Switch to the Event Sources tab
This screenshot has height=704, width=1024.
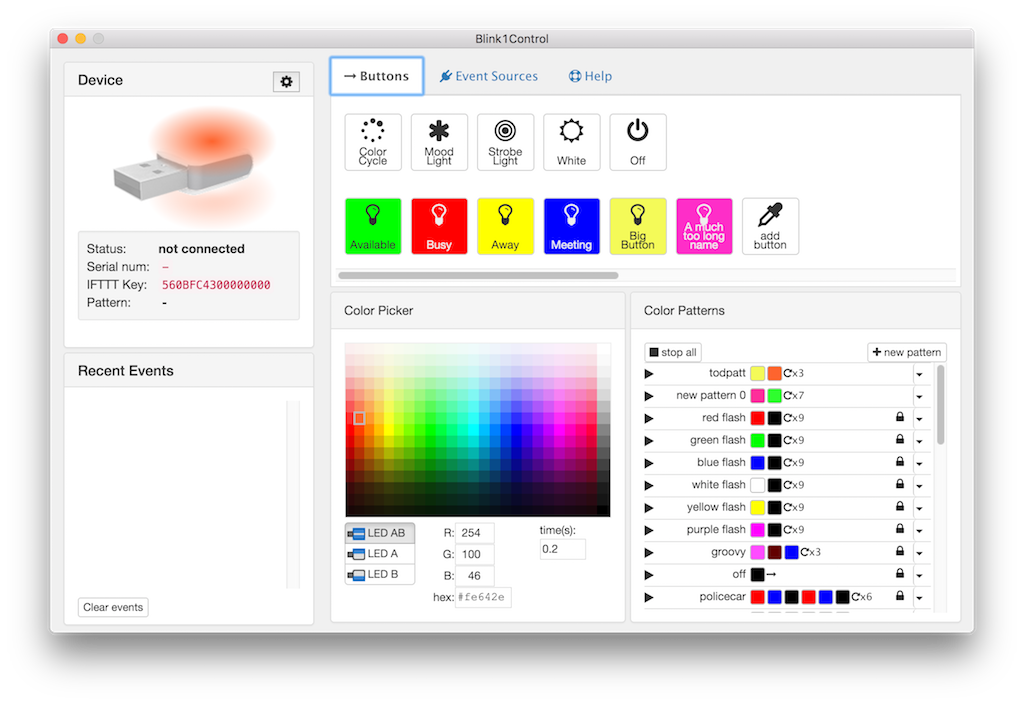pos(489,76)
